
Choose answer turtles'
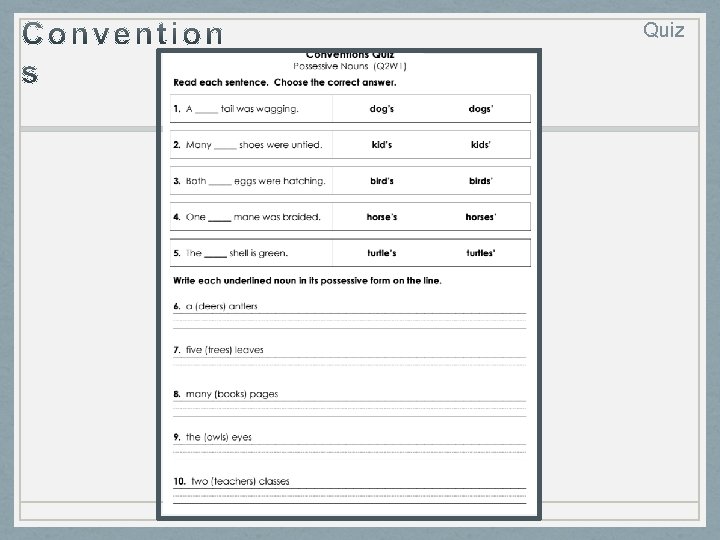click(481, 253)
